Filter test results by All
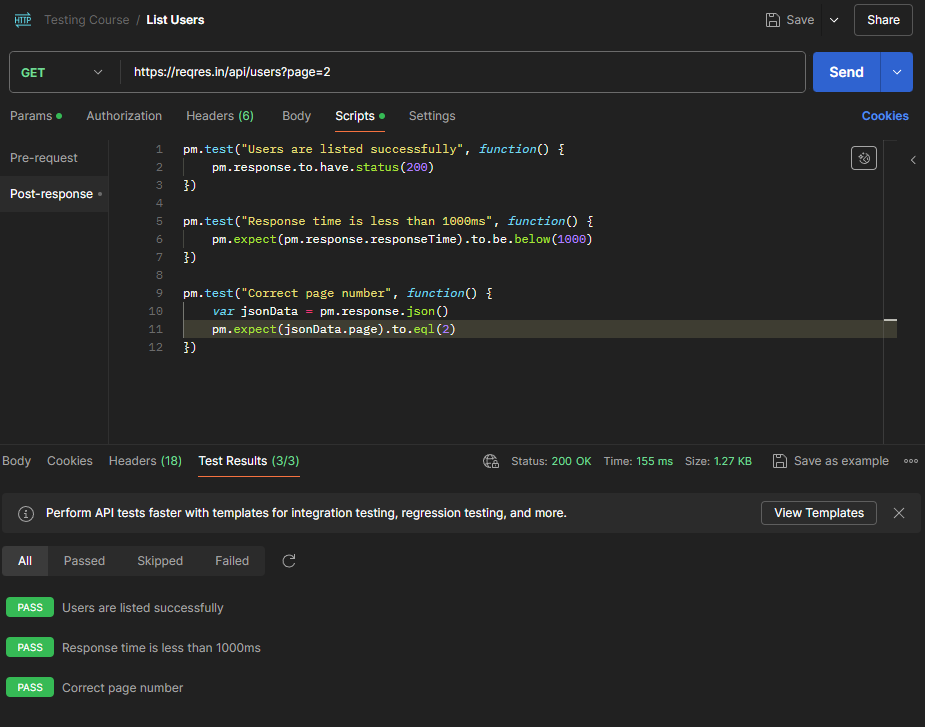 point(25,561)
